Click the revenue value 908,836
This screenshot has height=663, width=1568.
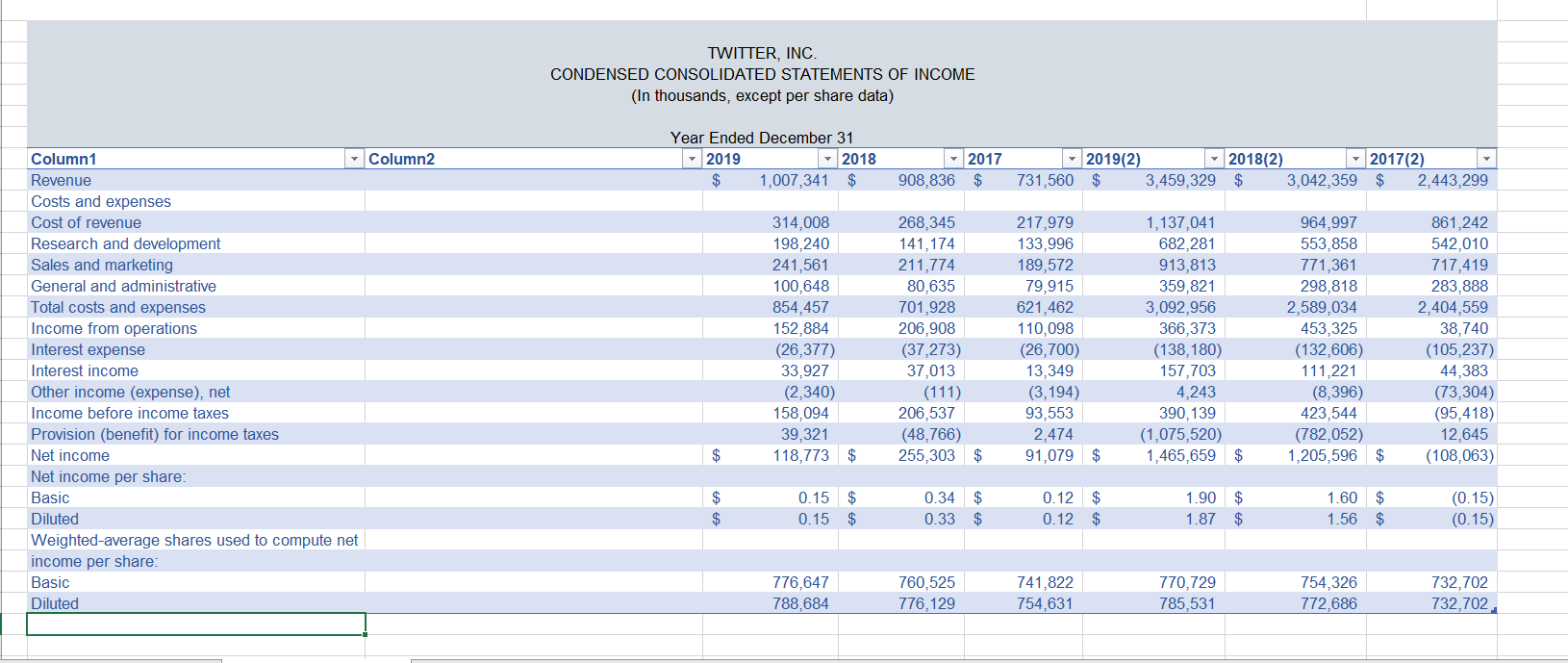tap(926, 180)
